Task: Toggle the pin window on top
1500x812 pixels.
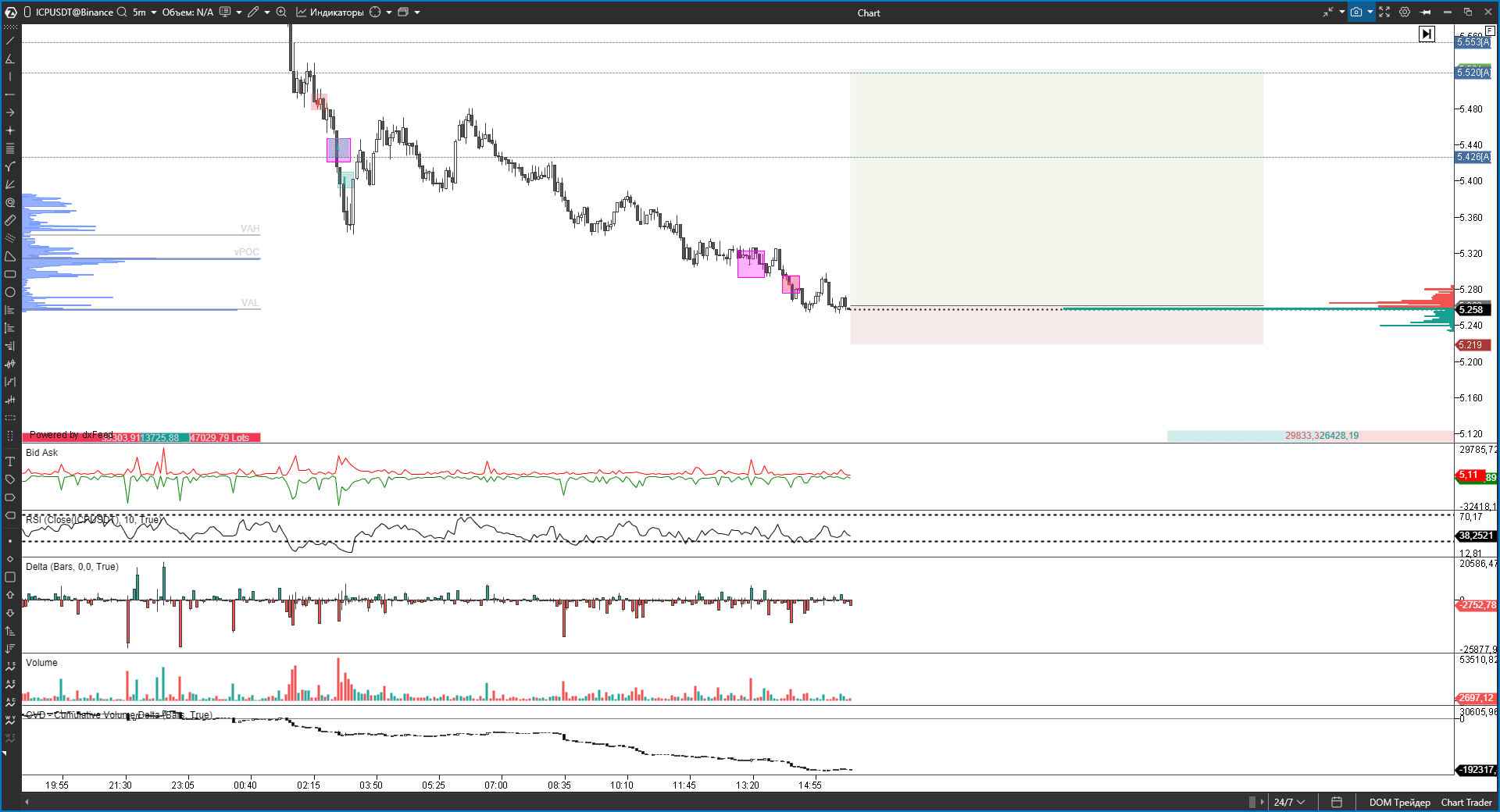Action: coord(1426,12)
